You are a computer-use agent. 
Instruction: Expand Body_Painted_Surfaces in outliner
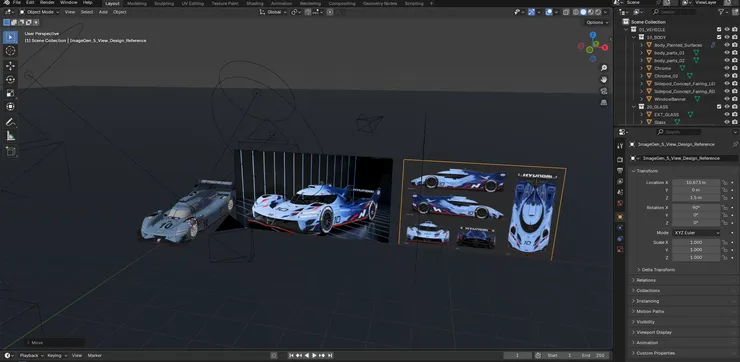tap(641, 45)
